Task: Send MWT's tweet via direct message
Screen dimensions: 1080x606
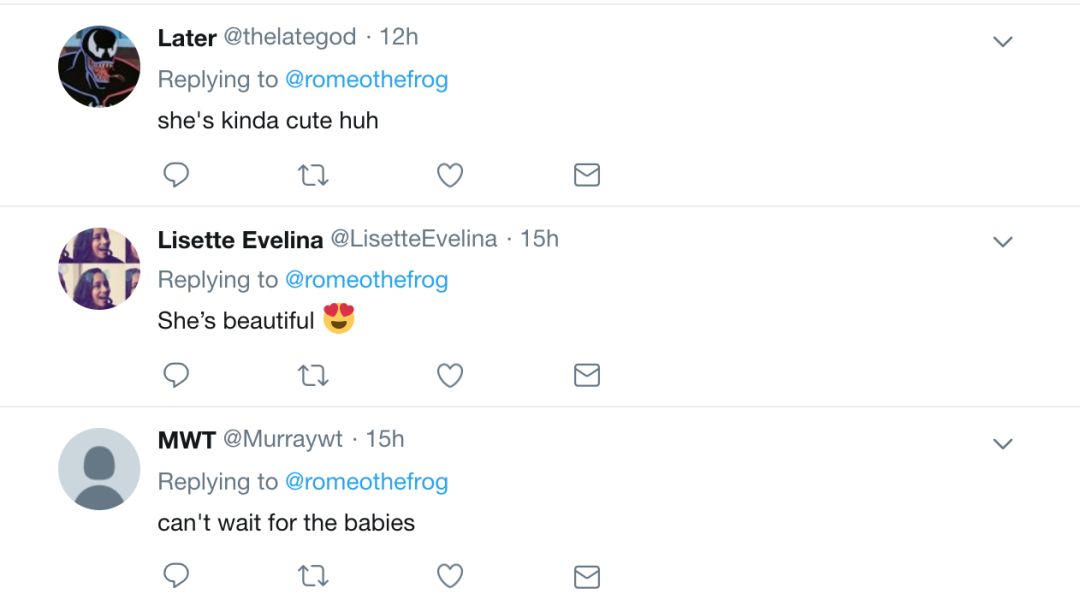Action: click(587, 576)
